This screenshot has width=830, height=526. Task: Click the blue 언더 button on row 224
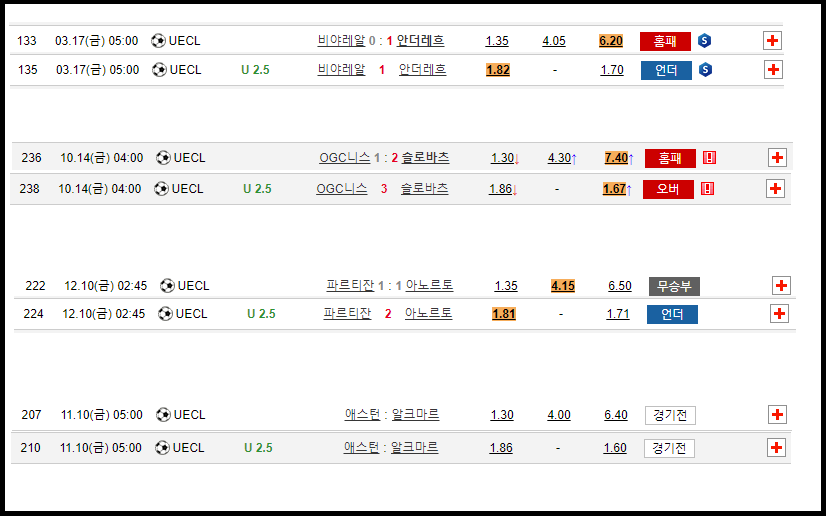coord(672,315)
